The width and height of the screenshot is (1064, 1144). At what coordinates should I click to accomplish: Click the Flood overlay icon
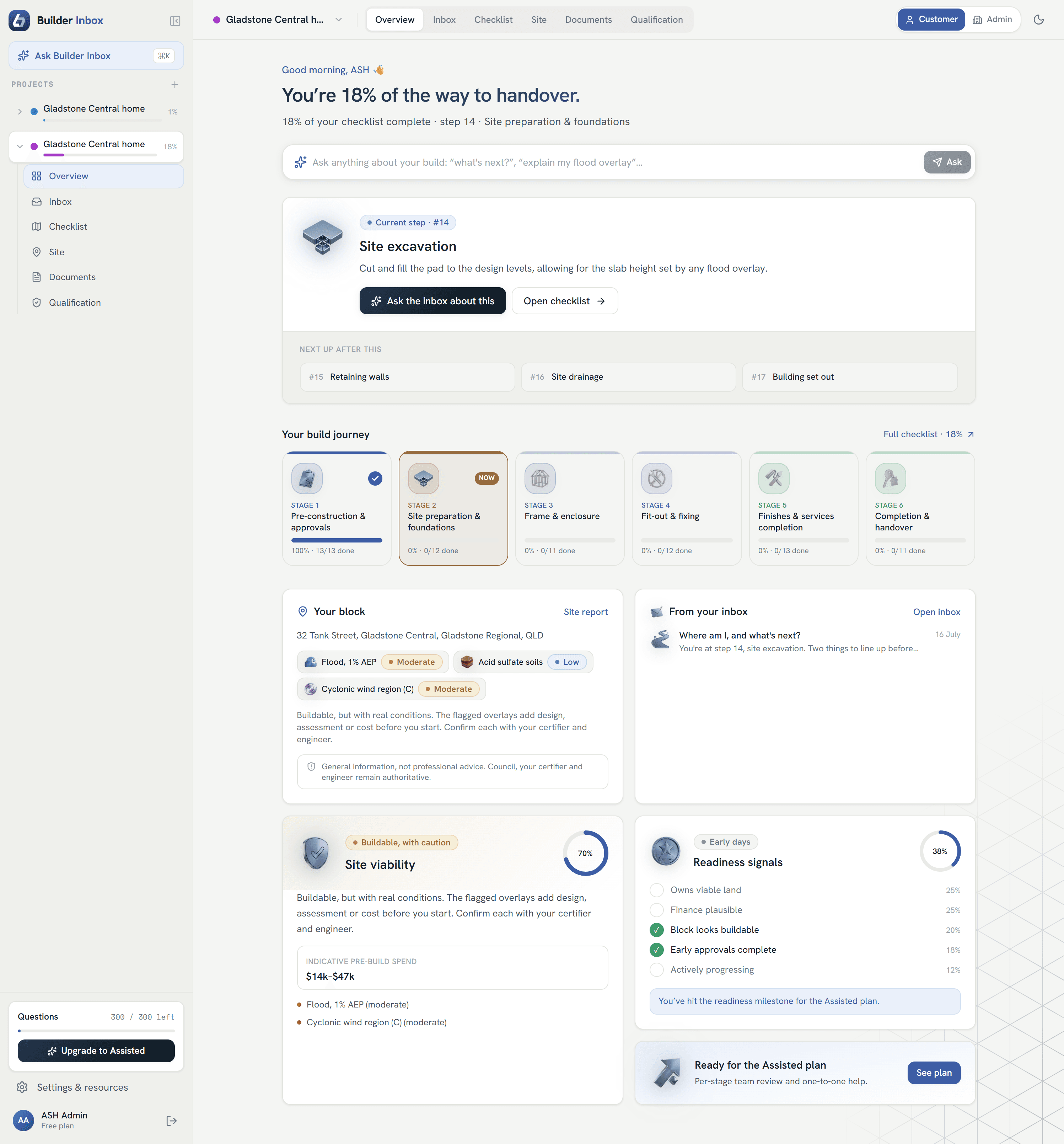311,662
